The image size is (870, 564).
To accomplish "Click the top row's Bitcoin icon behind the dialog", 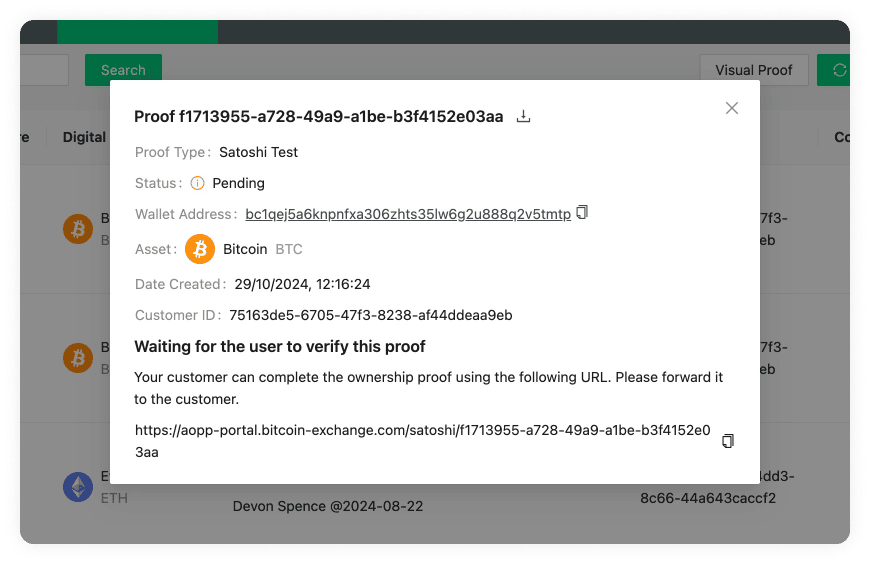I will [x=78, y=229].
